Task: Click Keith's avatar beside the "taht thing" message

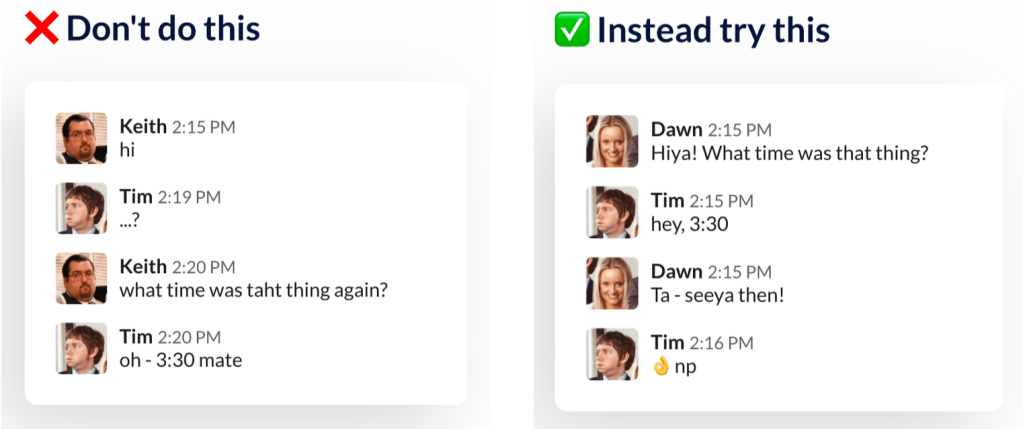Action: coord(82,278)
